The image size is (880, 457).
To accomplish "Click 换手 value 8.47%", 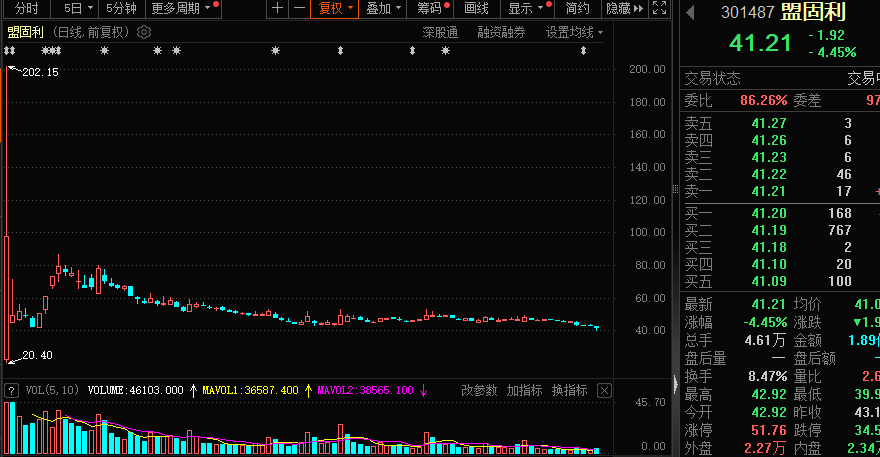I will [767, 376].
